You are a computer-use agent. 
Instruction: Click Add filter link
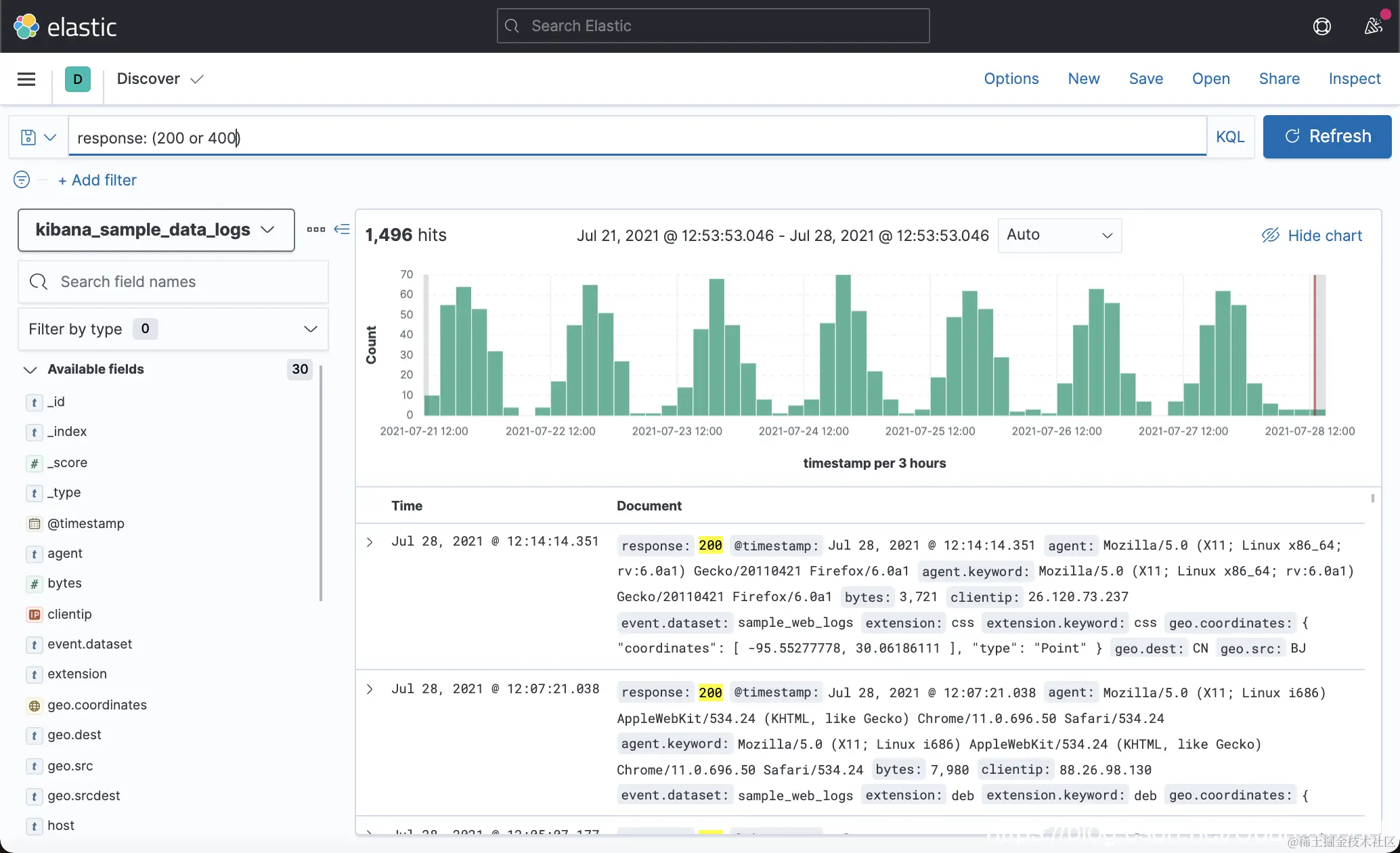click(x=97, y=180)
